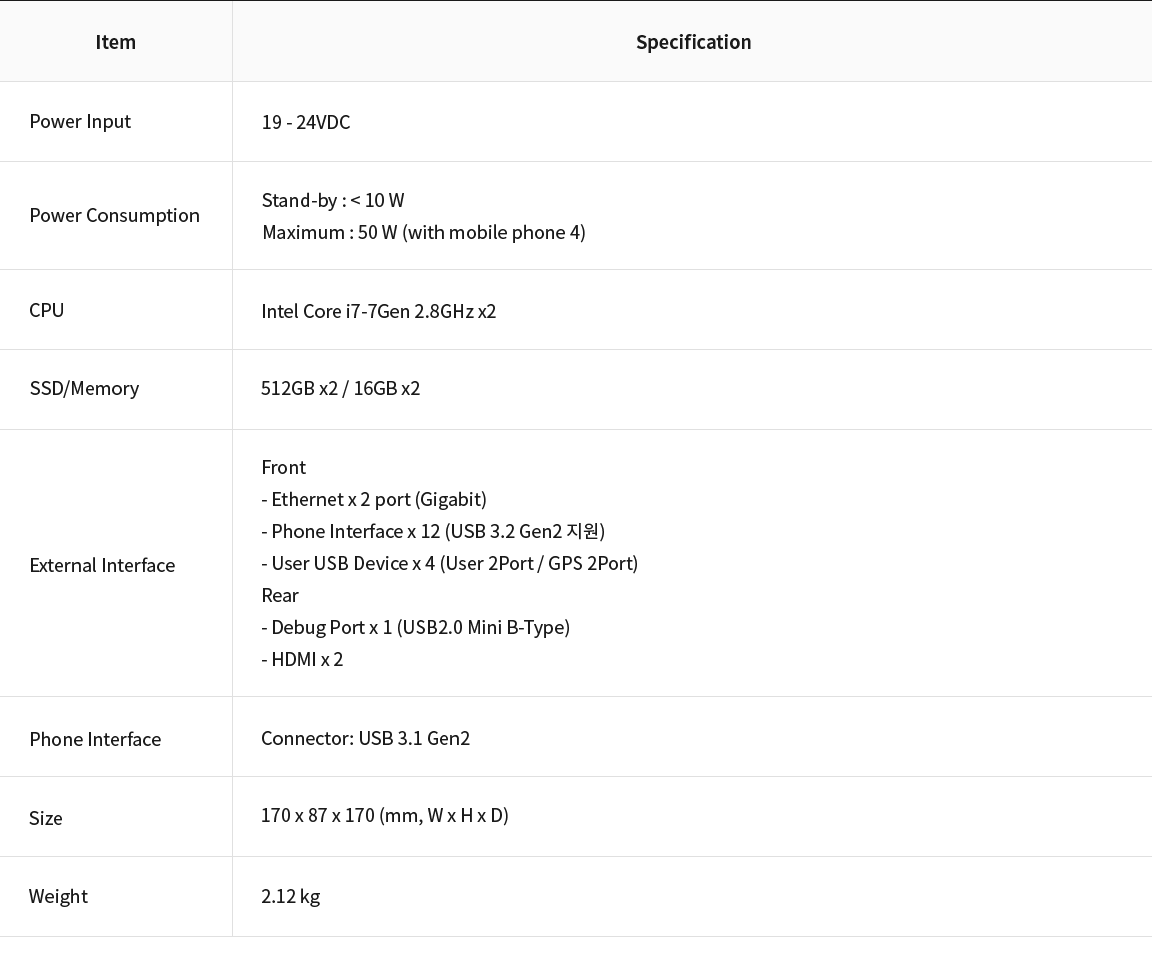Select the "CPU" row label
The height and width of the screenshot is (958, 1152).
pyautogui.click(x=46, y=310)
